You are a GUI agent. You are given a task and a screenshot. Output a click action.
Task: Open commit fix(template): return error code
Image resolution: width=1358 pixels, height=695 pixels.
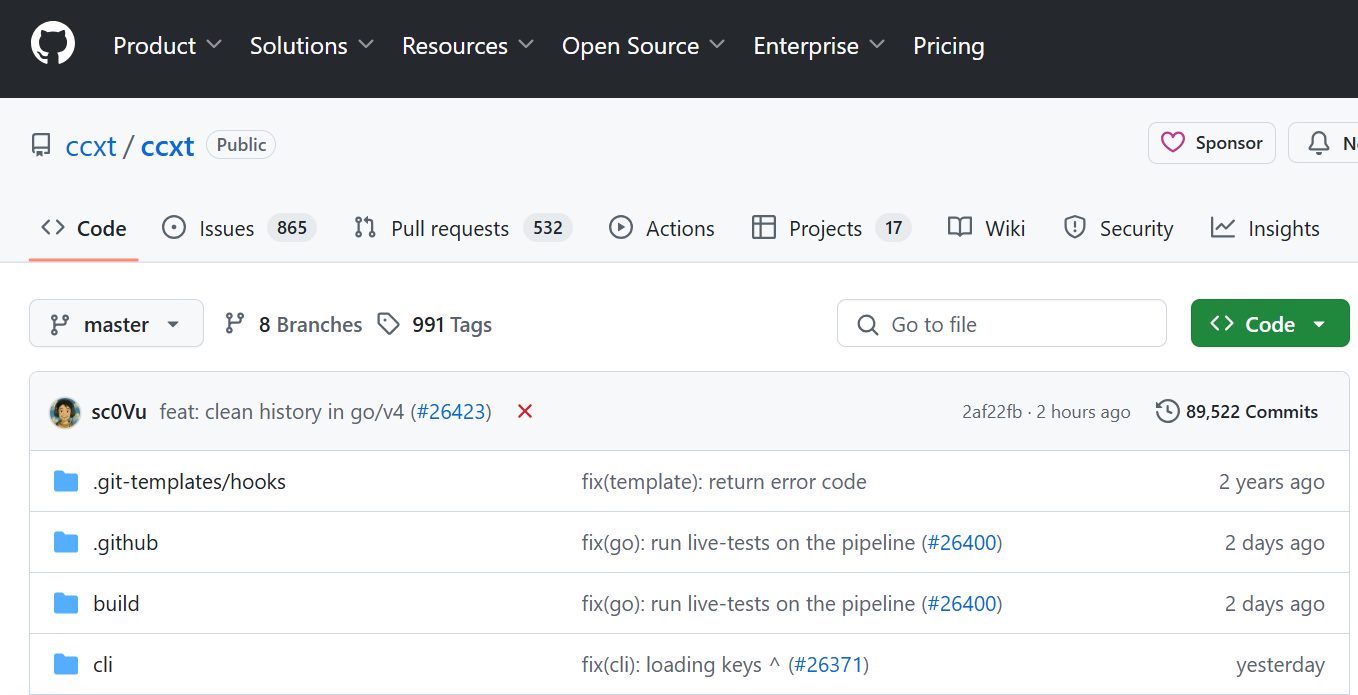point(724,482)
